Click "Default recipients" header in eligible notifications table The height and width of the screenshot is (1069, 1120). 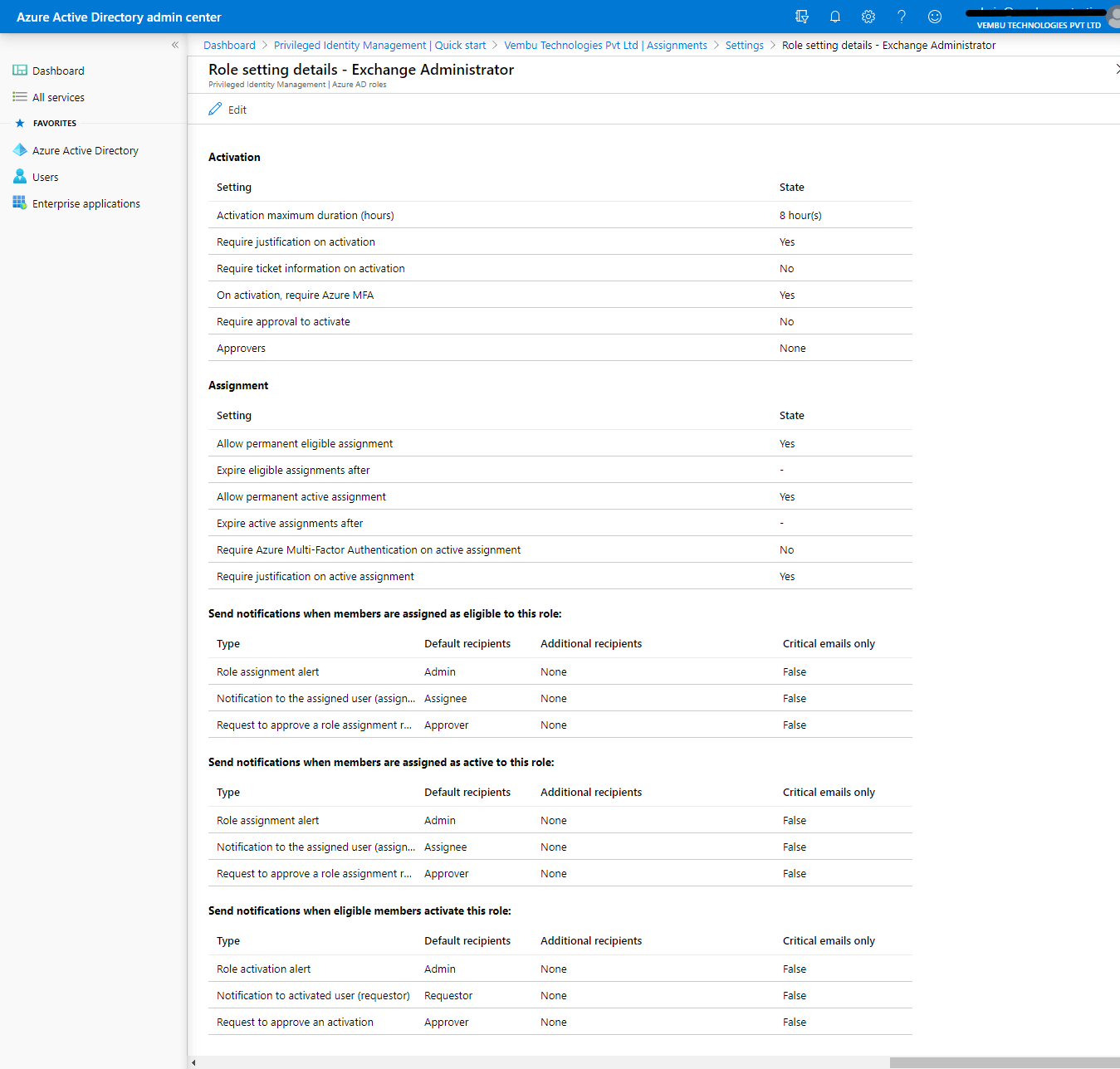pyautogui.click(x=467, y=643)
